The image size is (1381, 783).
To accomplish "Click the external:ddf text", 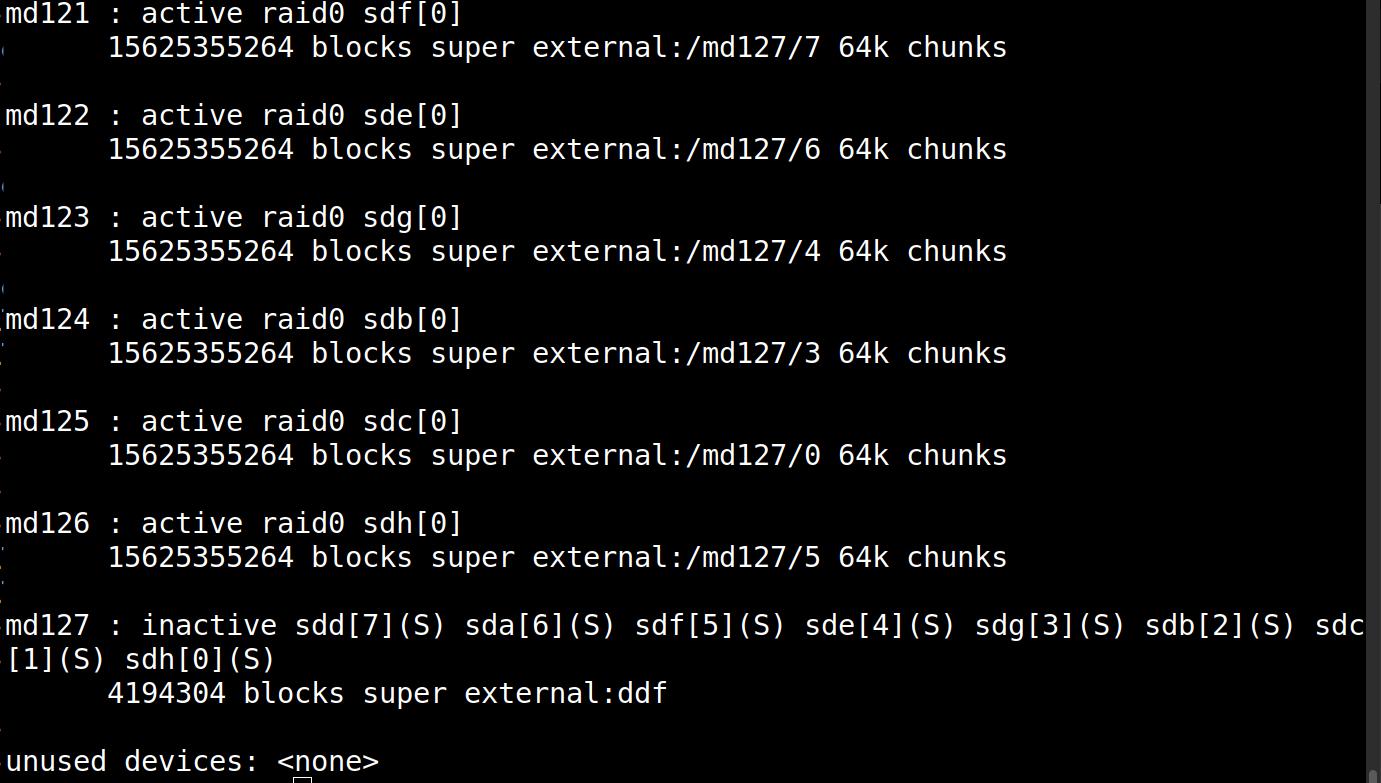I will [566, 694].
